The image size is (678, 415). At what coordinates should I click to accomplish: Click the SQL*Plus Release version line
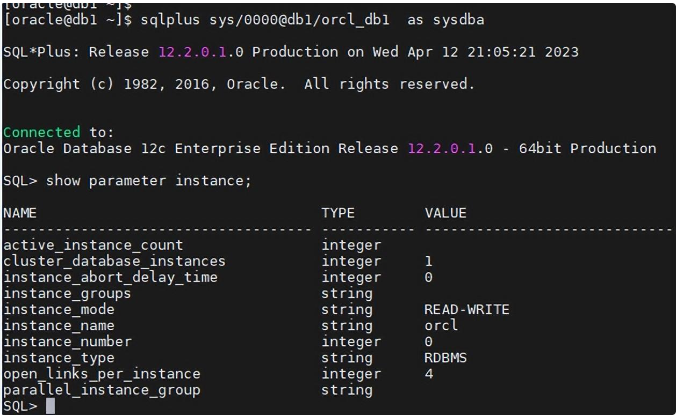tap(291, 51)
